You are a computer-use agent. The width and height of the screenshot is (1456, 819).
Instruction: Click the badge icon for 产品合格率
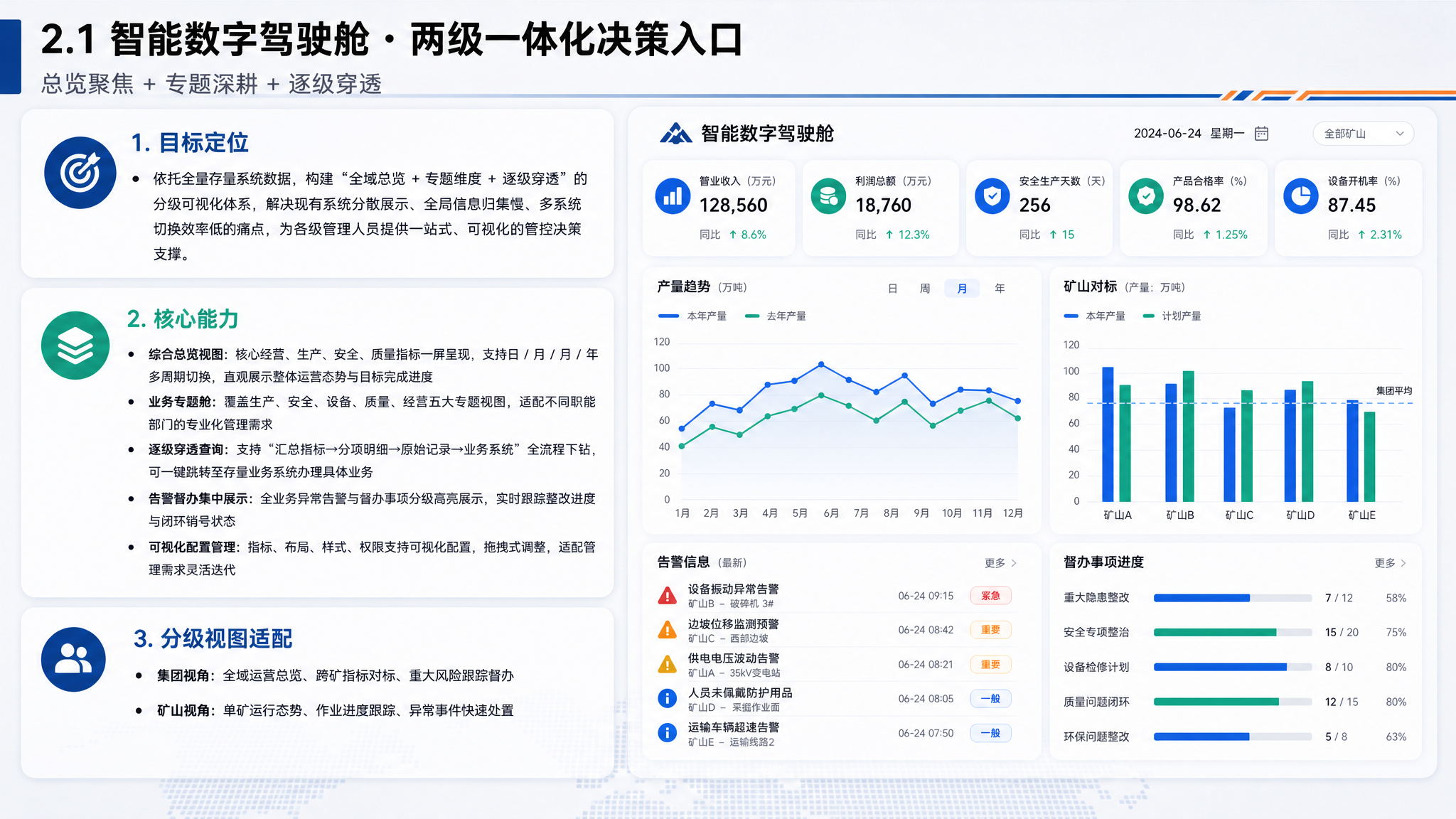[x=1146, y=196]
